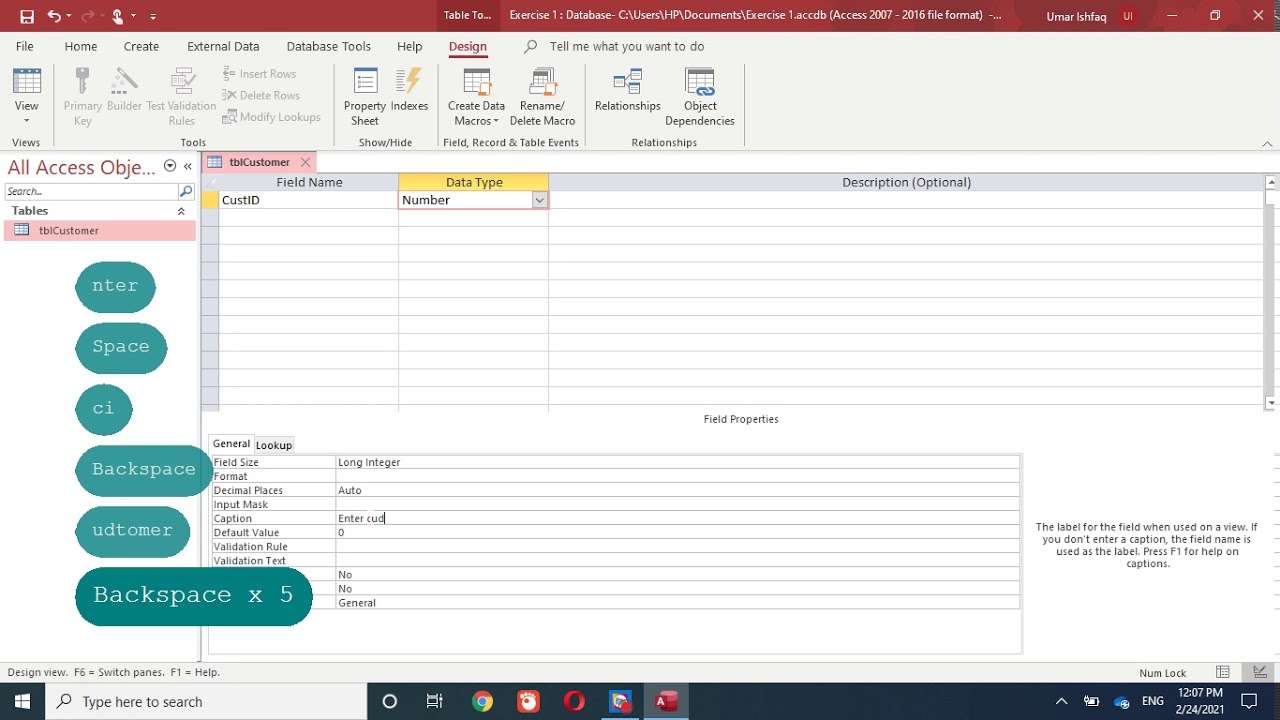Click the user account Umar Ishfaq
Image resolution: width=1280 pixels, height=720 pixels.
click(x=1076, y=16)
